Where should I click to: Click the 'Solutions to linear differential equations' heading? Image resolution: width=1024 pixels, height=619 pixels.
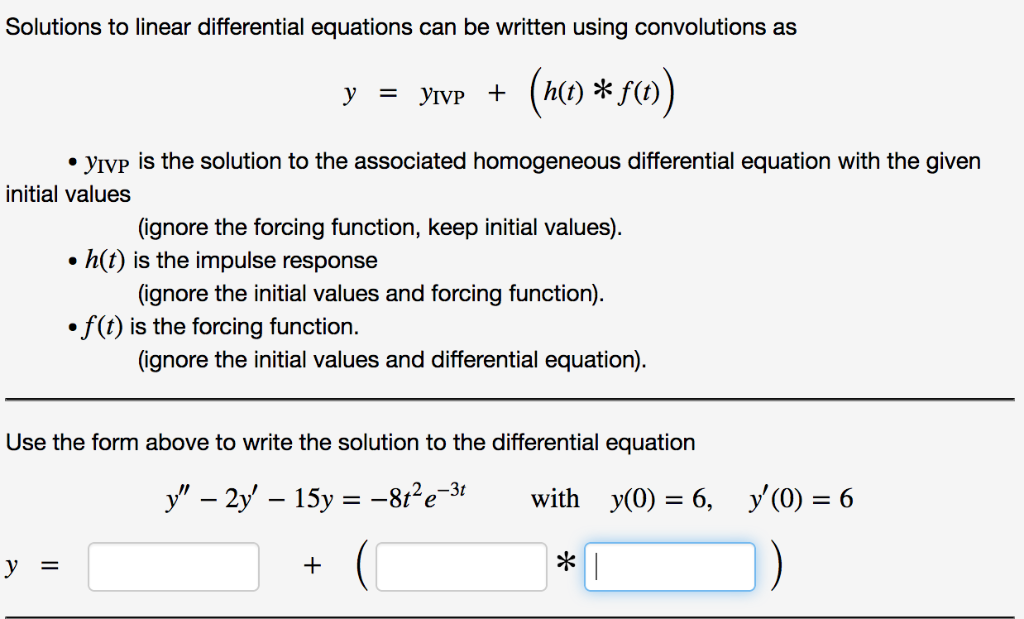[x=400, y=26]
